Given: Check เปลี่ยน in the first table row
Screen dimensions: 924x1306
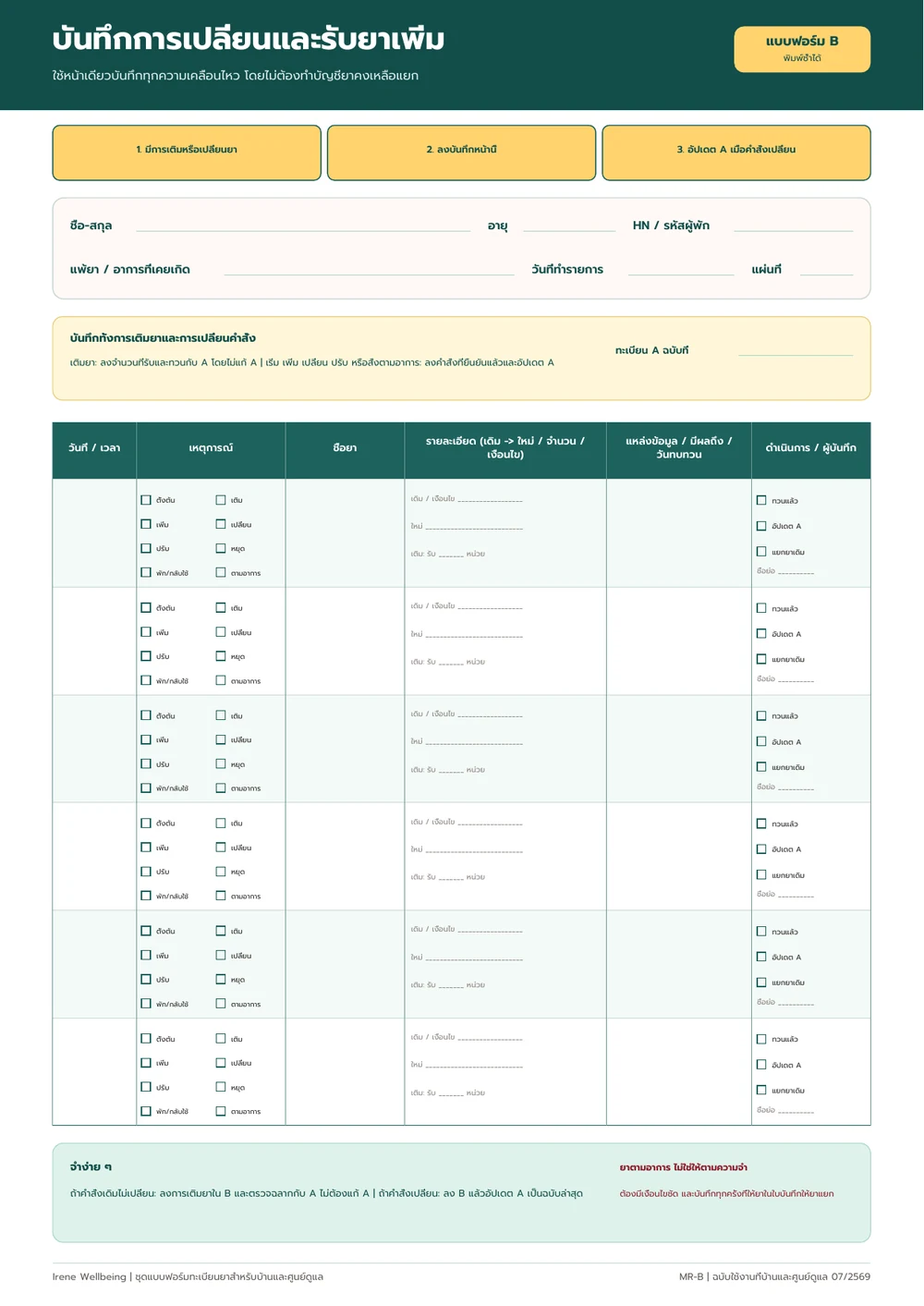Looking at the screenshot, I should (x=221, y=524).
